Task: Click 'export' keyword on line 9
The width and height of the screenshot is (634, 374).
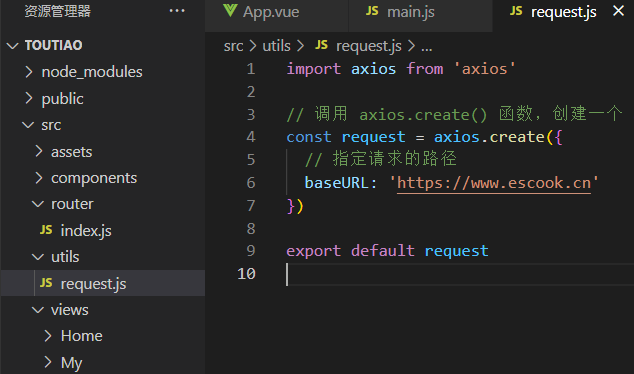Action: coord(313,251)
